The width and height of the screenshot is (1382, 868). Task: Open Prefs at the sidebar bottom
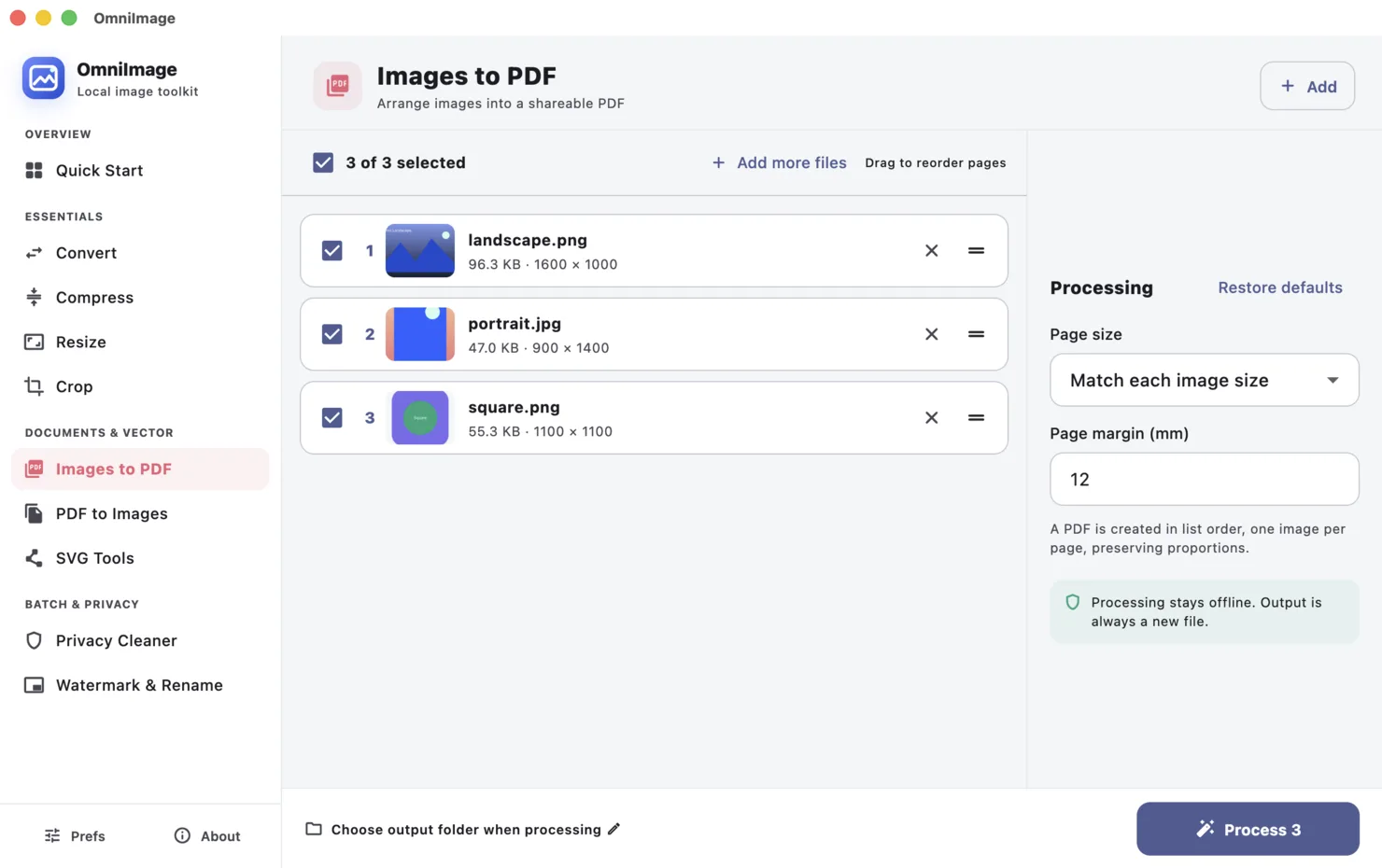pos(75,835)
